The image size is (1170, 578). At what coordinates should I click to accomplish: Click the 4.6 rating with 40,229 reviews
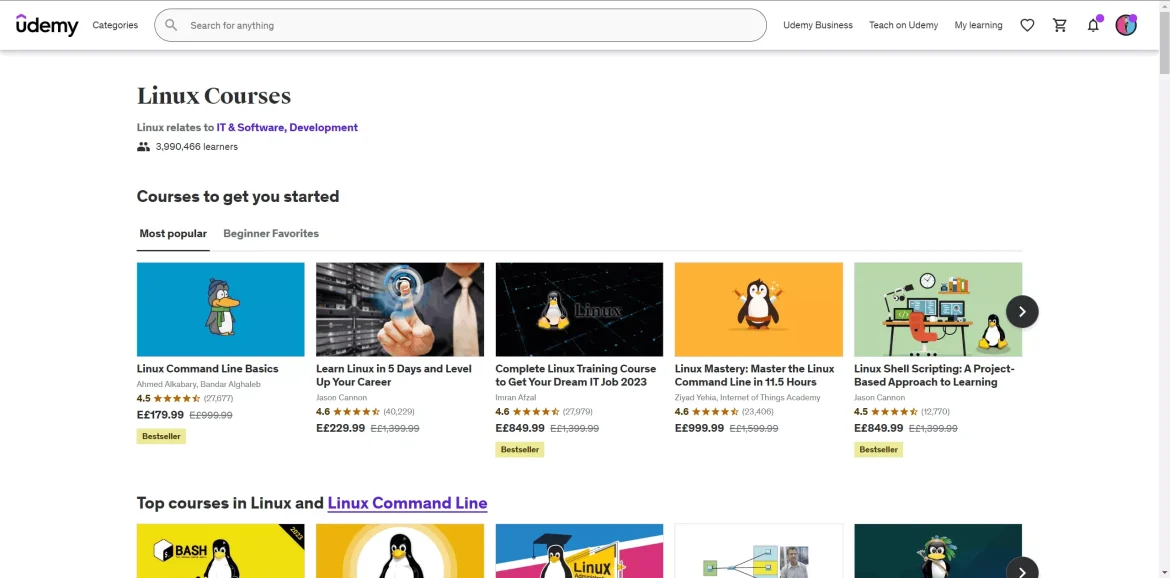[x=366, y=412]
